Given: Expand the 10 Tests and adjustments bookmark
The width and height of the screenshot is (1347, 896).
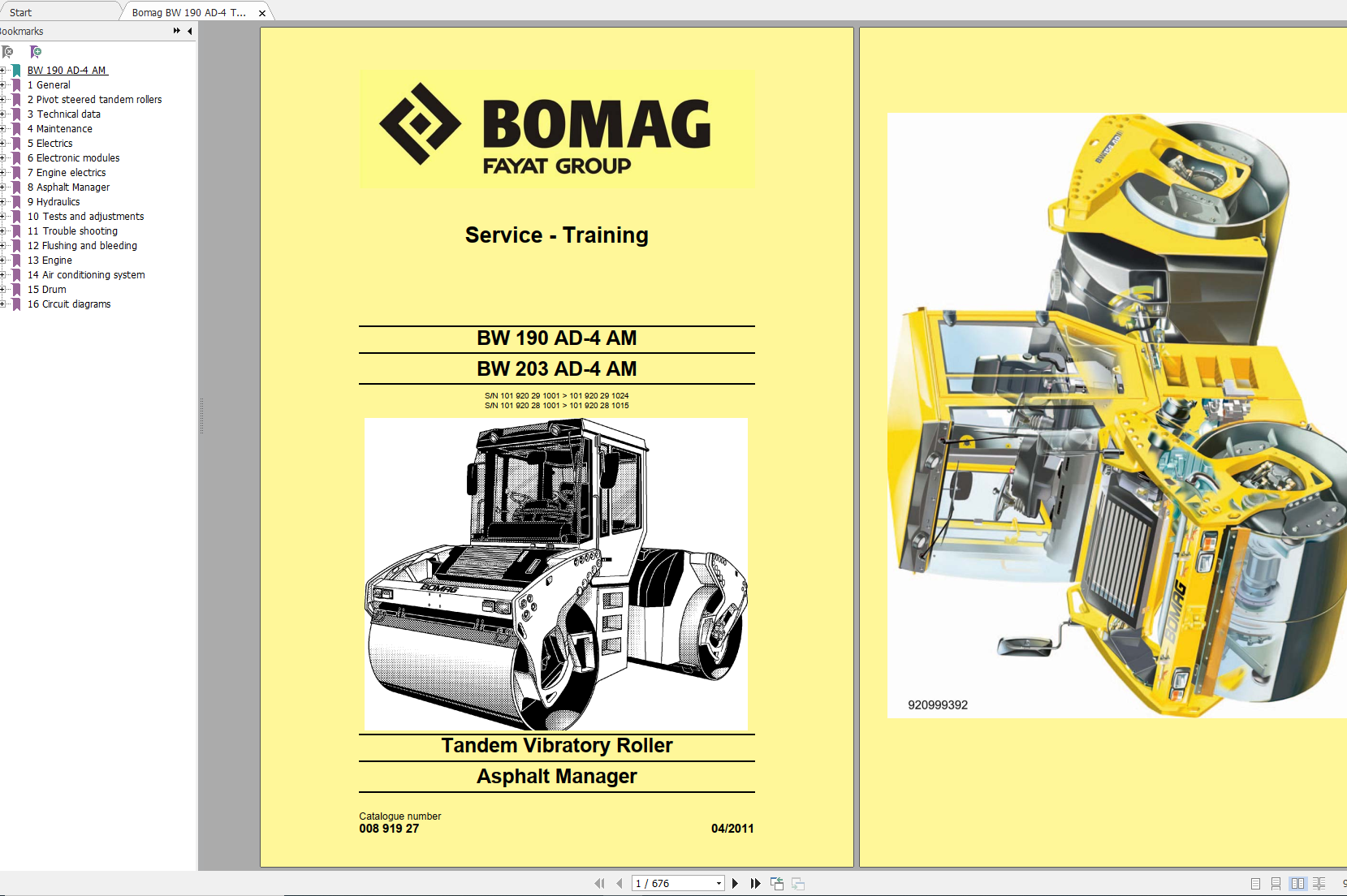Looking at the screenshot, I should [2, 217].
